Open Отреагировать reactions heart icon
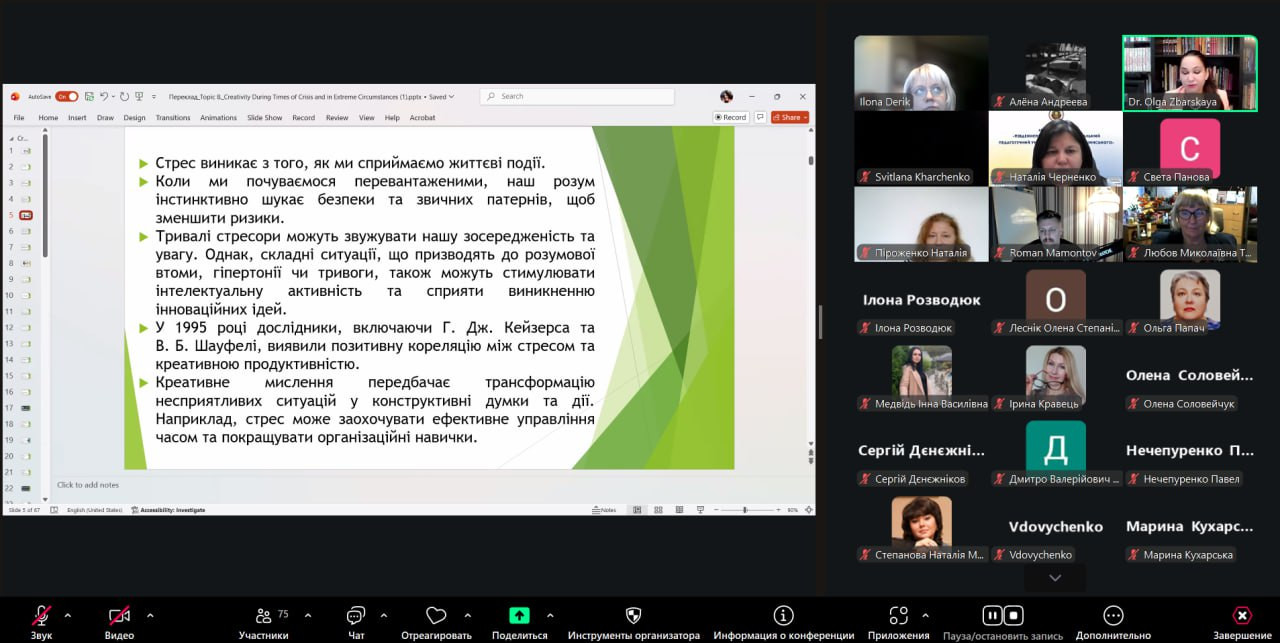This screenshot has width=1280, height=643. (x=436, y=615)
